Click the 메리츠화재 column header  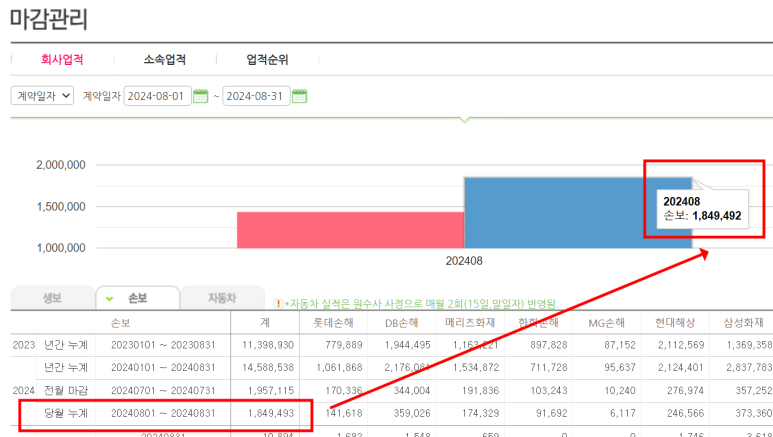(470, 323)
